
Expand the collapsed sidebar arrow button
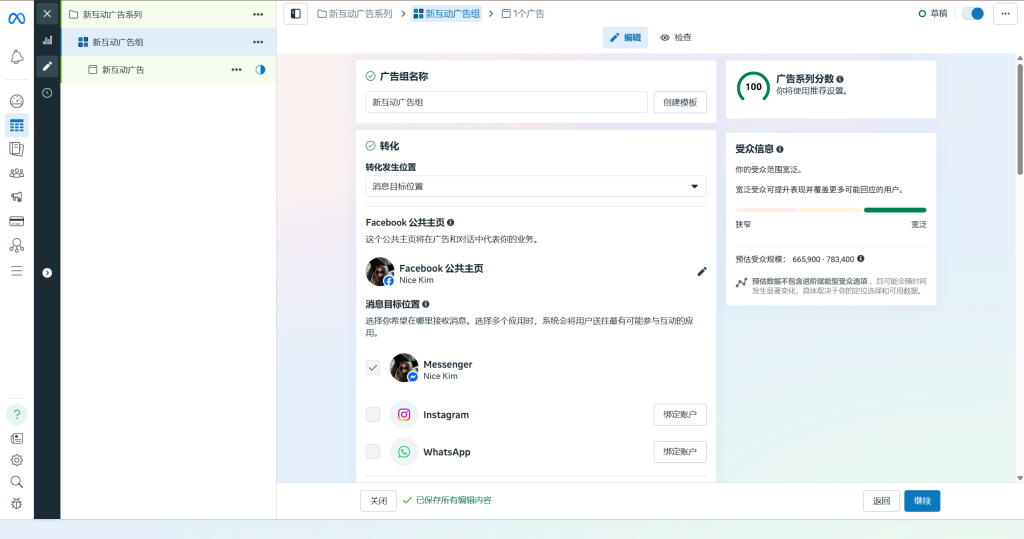(47, 272)
